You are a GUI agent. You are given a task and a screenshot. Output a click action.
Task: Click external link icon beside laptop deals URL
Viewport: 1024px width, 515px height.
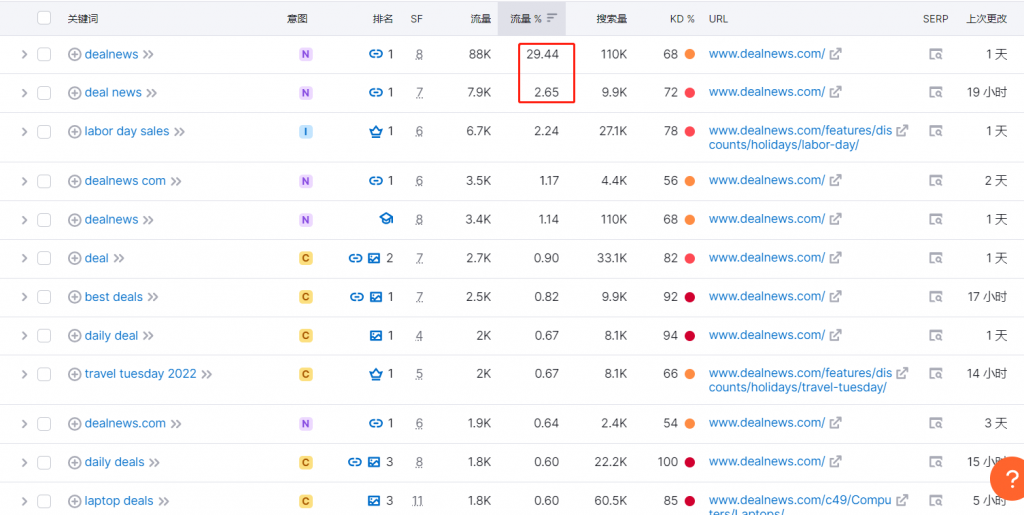point(902,500)
